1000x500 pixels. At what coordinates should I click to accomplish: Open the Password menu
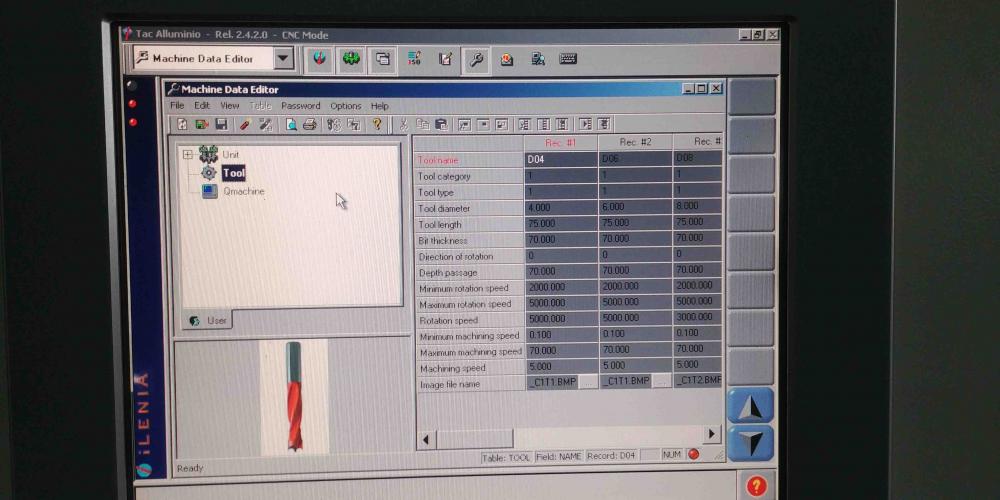(300, 106)
